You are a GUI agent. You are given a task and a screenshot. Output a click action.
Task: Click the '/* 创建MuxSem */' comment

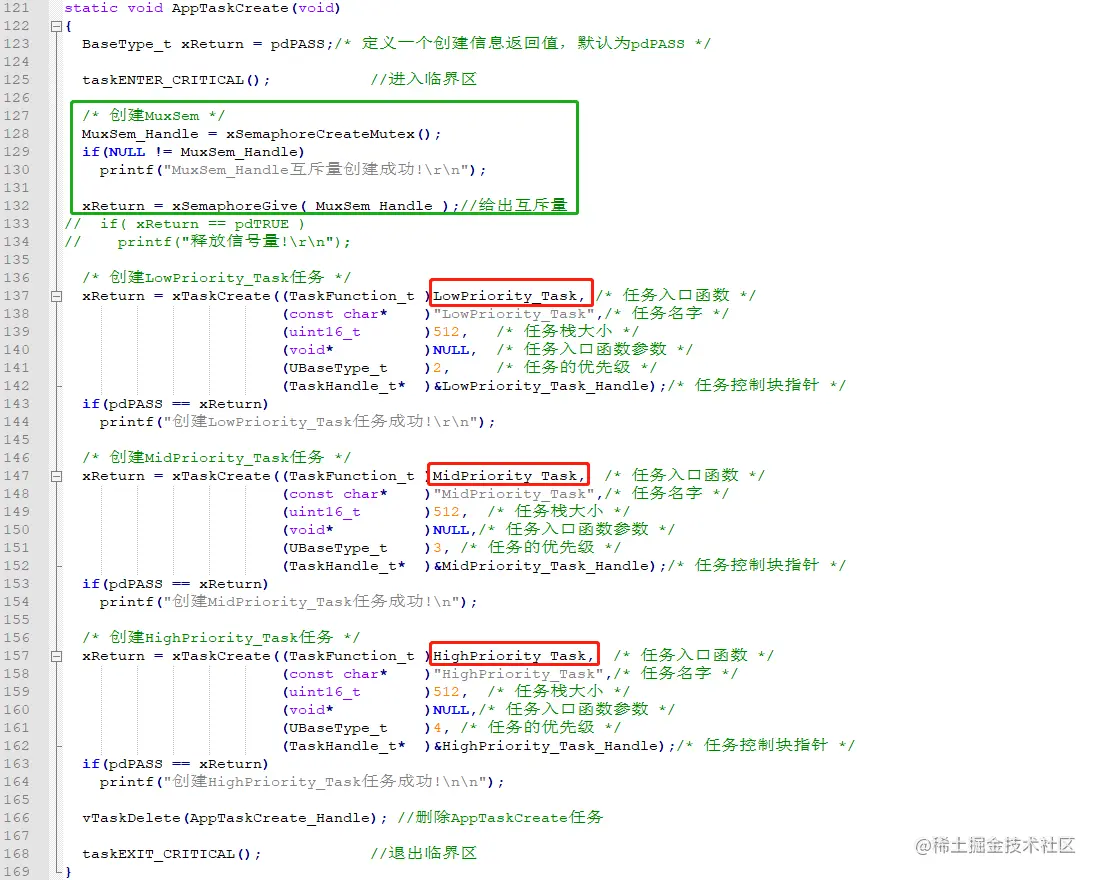pyautogui.click(x=153, y=115)
